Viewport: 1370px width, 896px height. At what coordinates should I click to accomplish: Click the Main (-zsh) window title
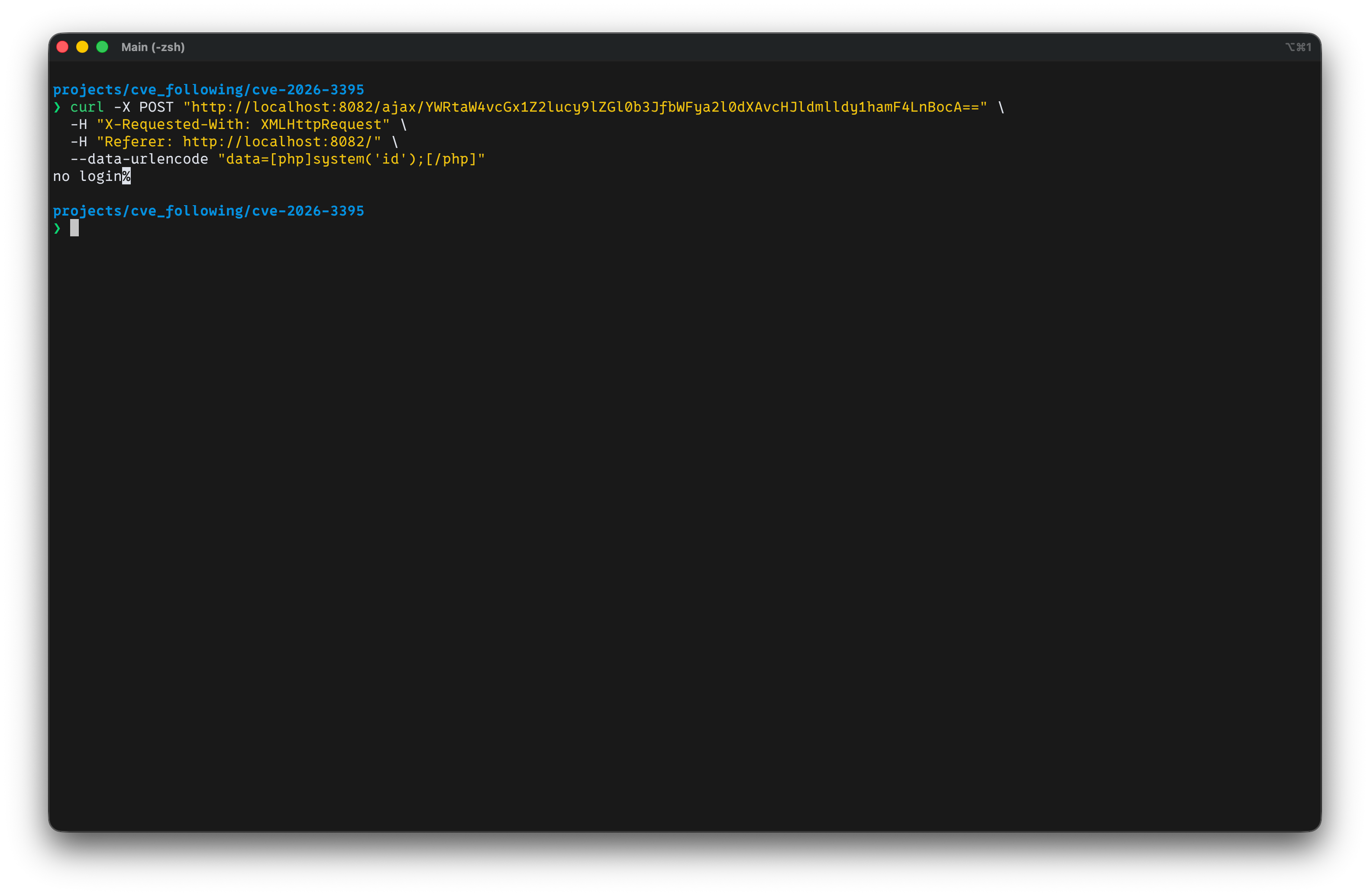coord(152,47)
